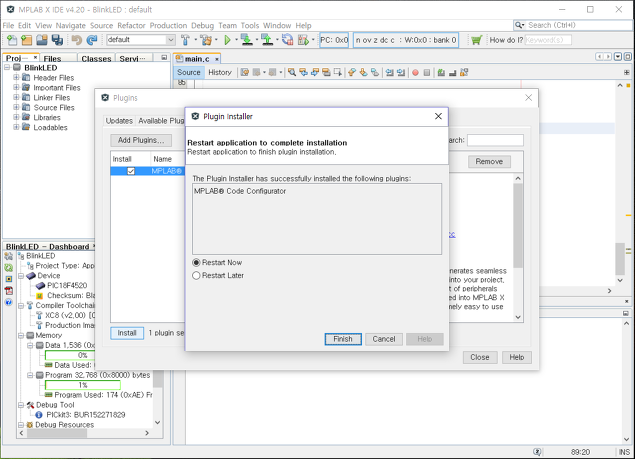
Task: Select the Restart Later radio button
Action: [196, 275]
